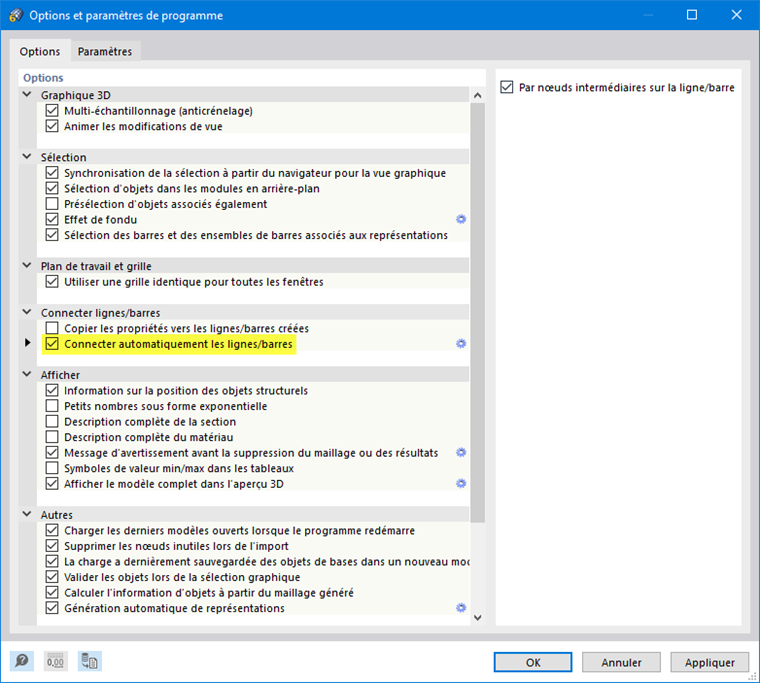Collapse the Sélection section
The image size is (760, 683).
click(27, 157)
